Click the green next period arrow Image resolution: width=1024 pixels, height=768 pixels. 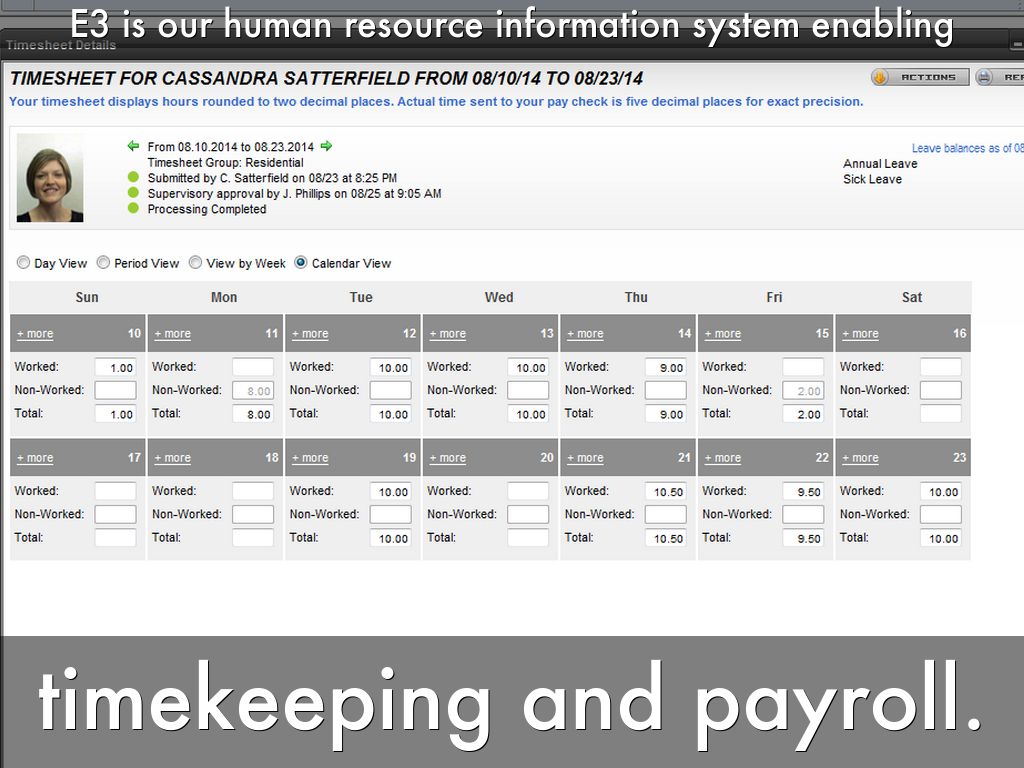coord(326,146)
